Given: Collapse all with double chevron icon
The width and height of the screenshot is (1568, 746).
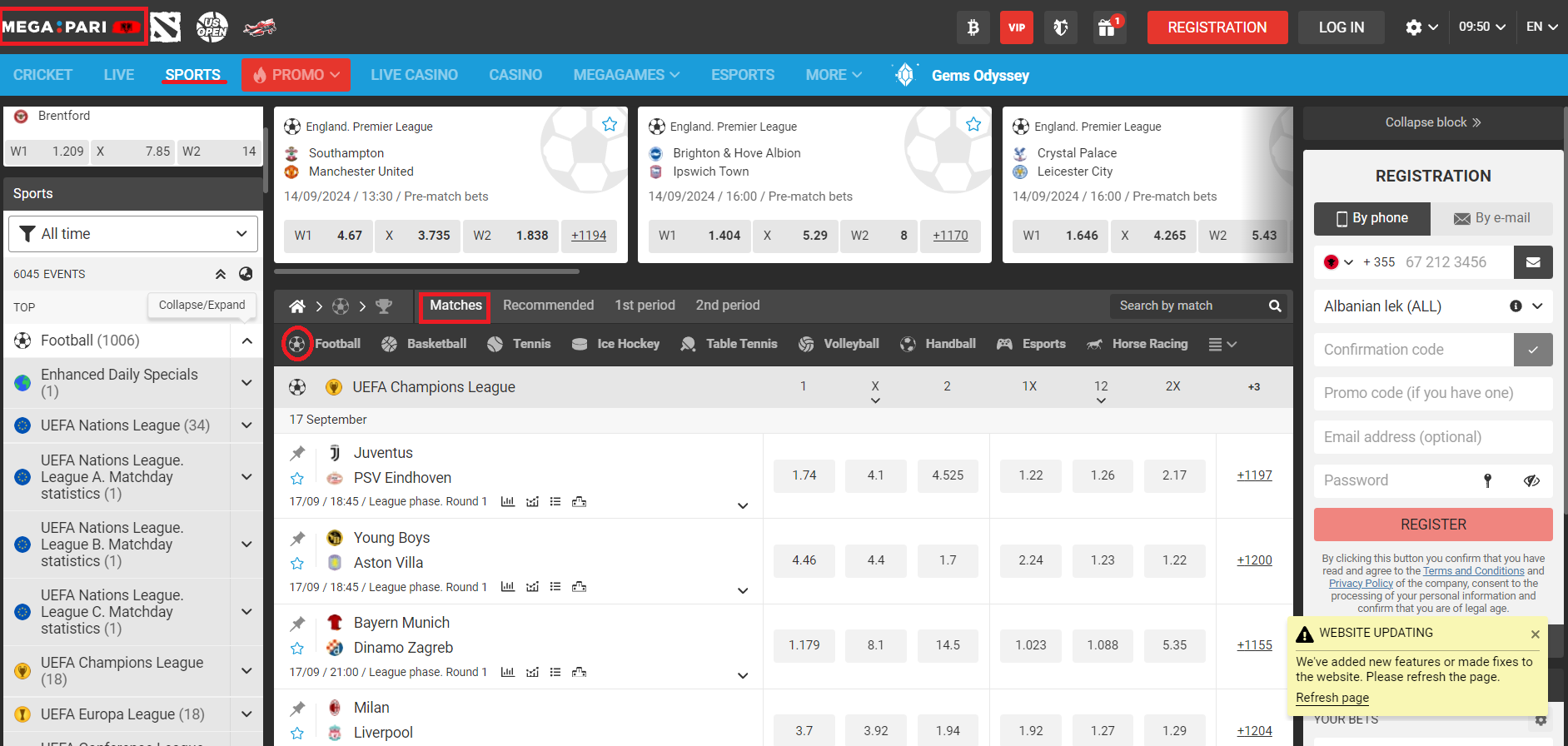Looking at the screenshot, I should [221, 273].
